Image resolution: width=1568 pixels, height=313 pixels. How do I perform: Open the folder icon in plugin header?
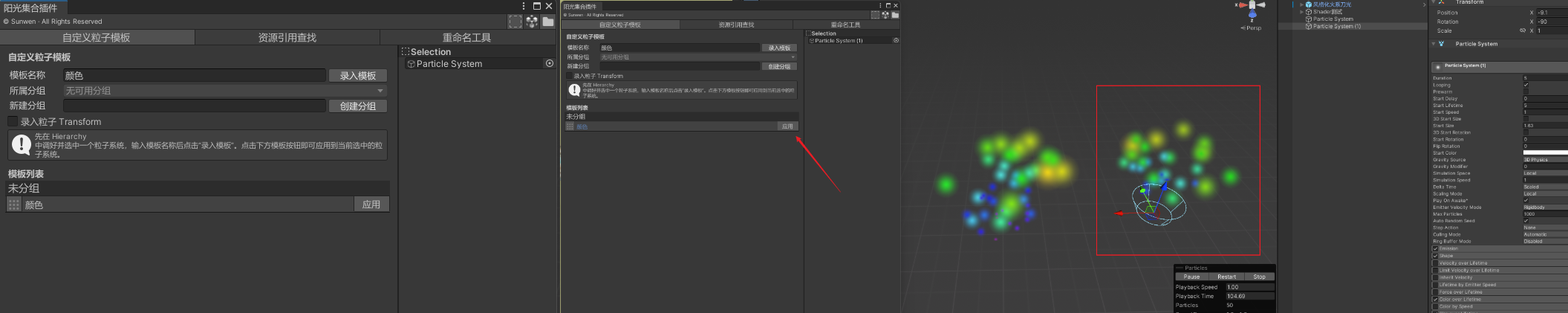pos(548,22)
